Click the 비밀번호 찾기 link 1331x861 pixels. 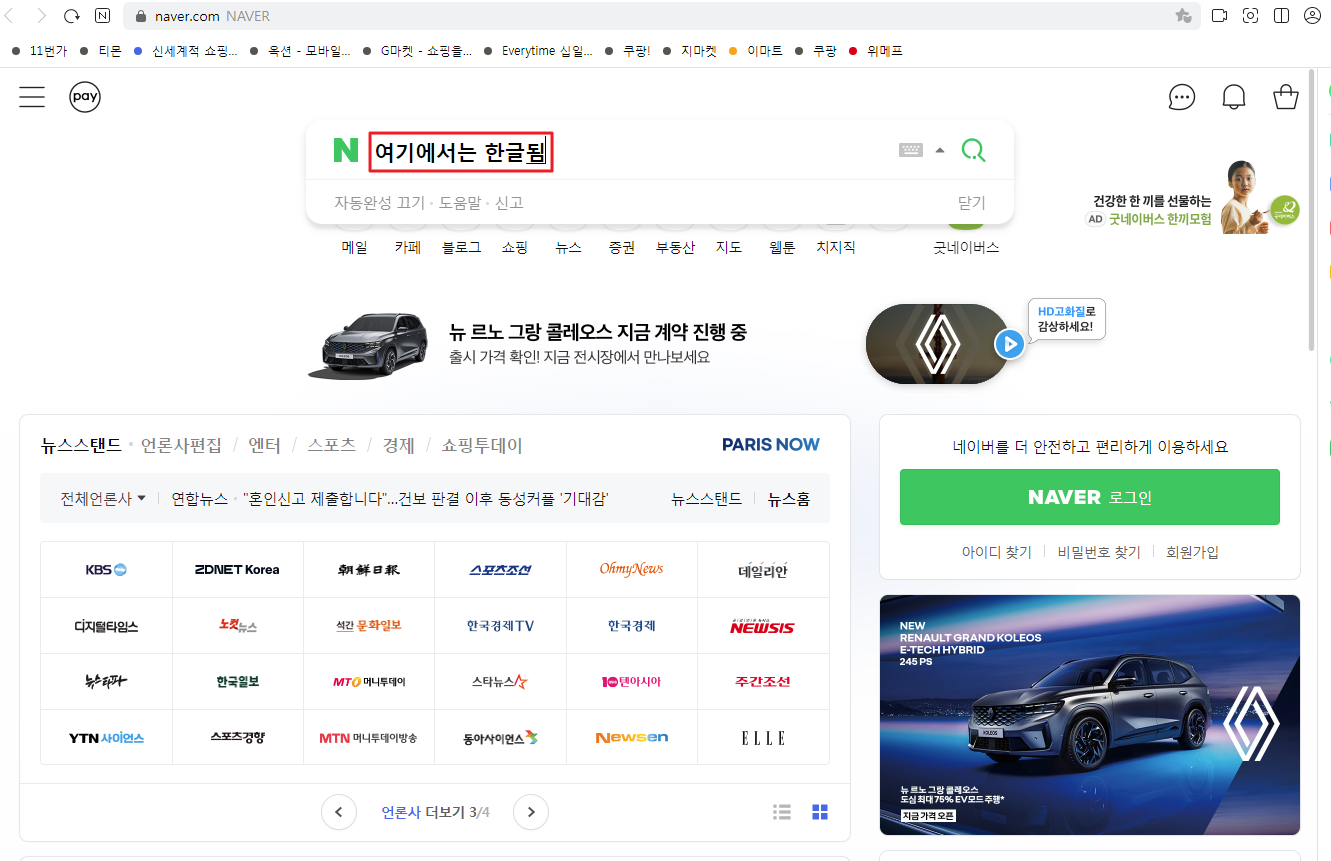[x=1099, y=552]
